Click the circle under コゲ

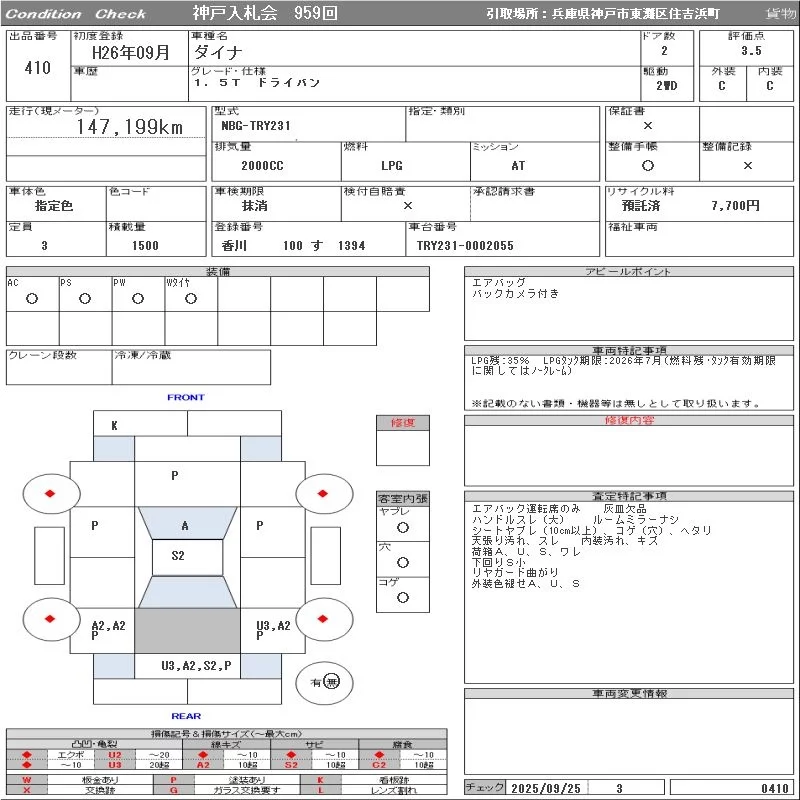point(403,597)
